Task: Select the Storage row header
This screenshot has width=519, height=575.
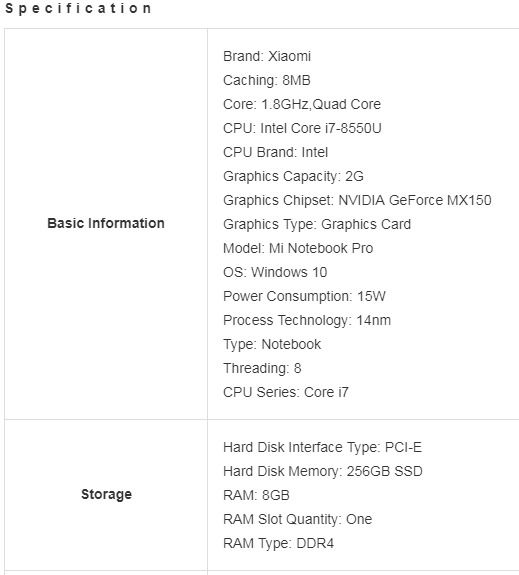Action: [x=106, y=494]
